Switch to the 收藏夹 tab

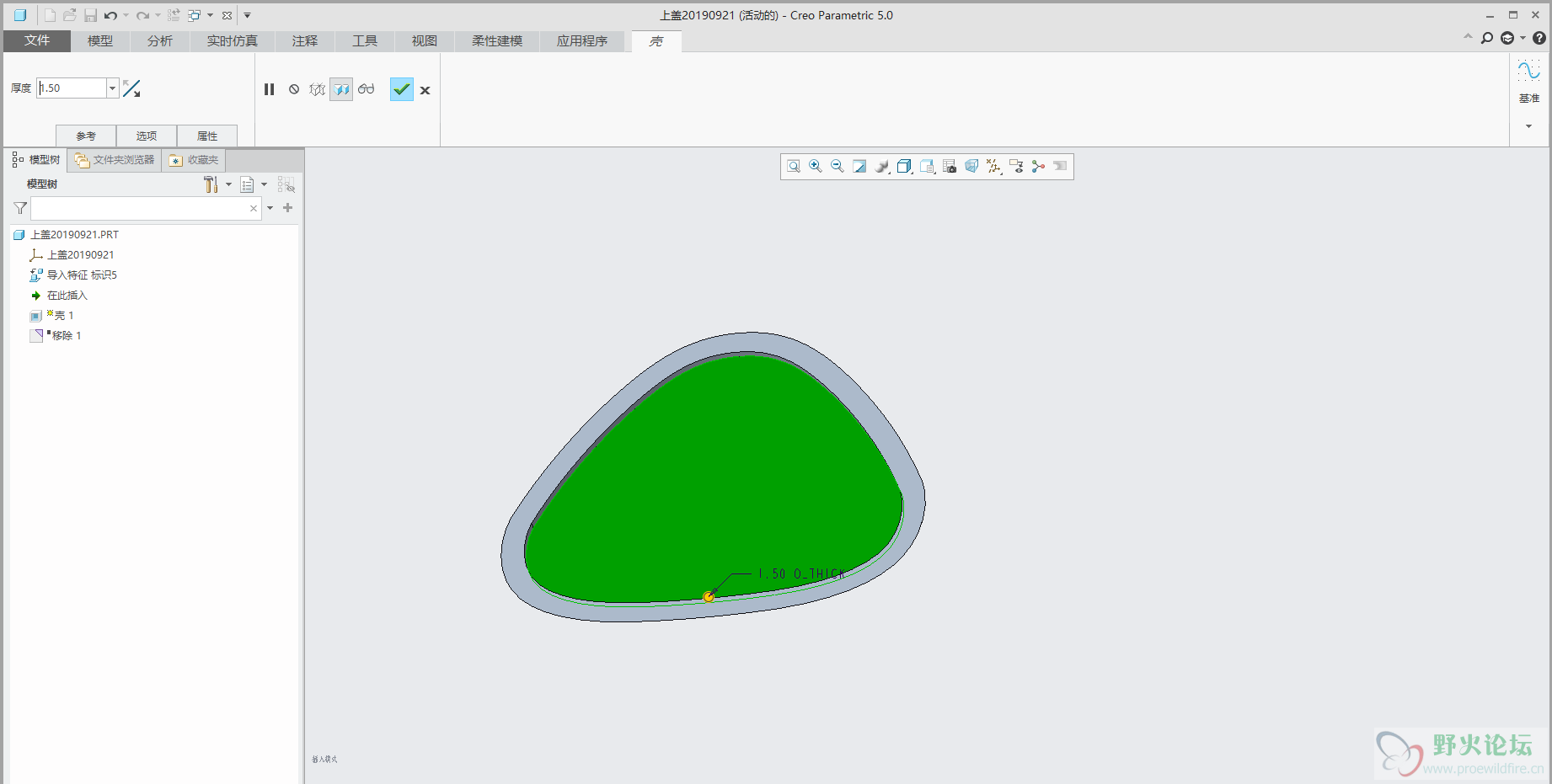click(x=194, y=160)
